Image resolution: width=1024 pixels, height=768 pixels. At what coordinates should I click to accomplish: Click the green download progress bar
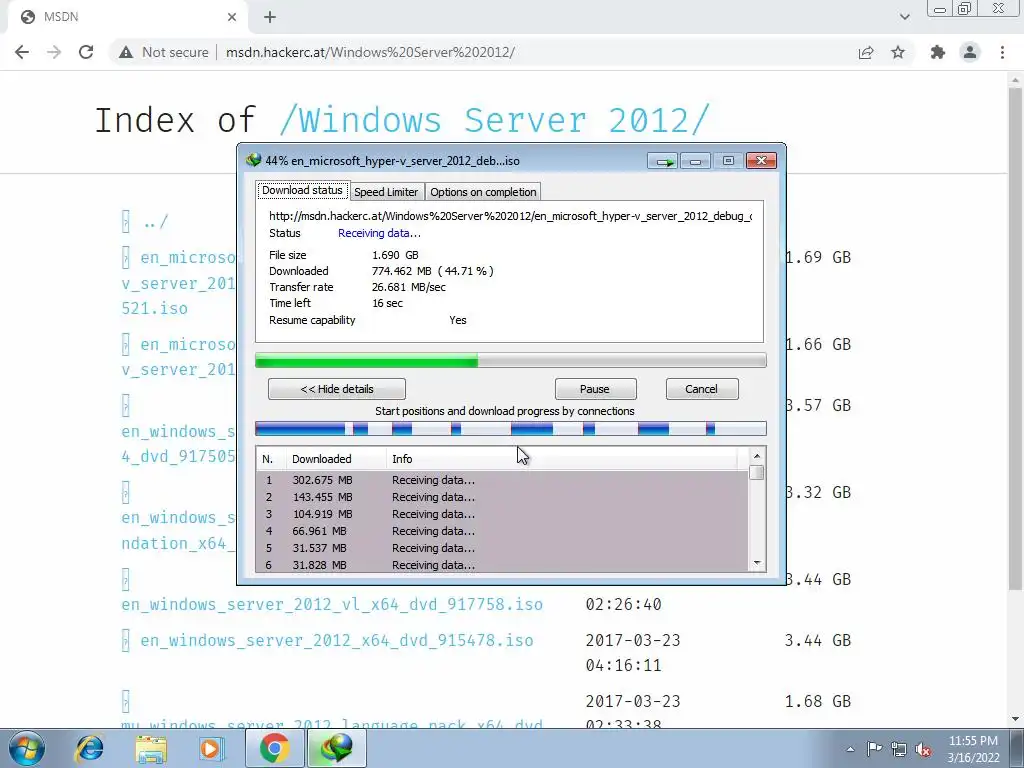pyautogui.click(x=511, y=360)
